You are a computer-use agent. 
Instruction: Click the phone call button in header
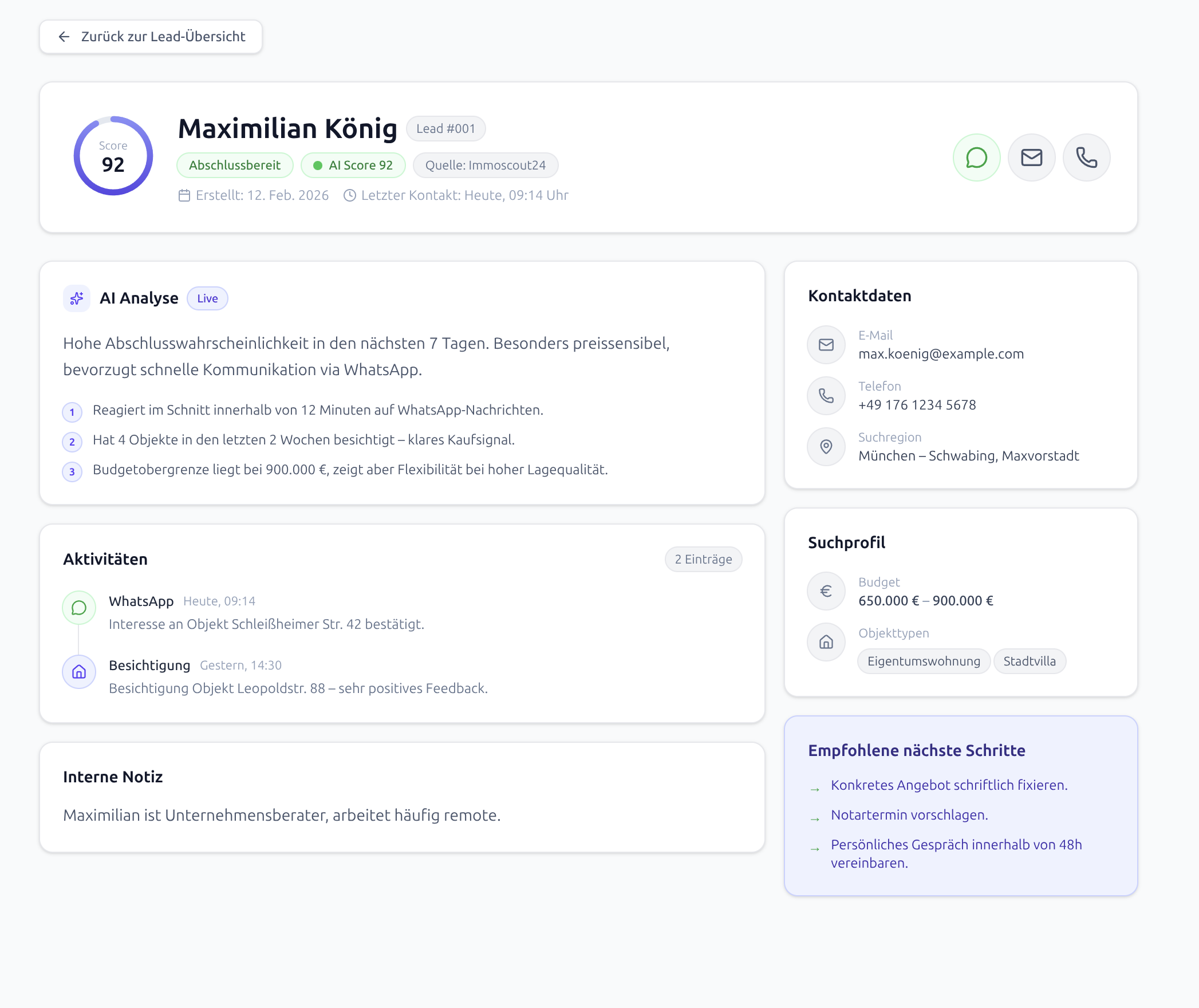(1086, 157)
